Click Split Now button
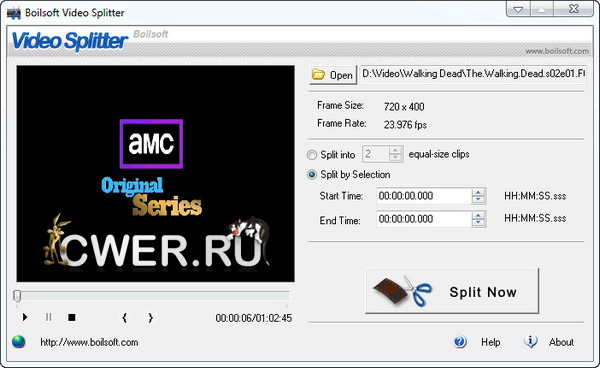Viewport: 600px width, 368px height. point(452,291)
